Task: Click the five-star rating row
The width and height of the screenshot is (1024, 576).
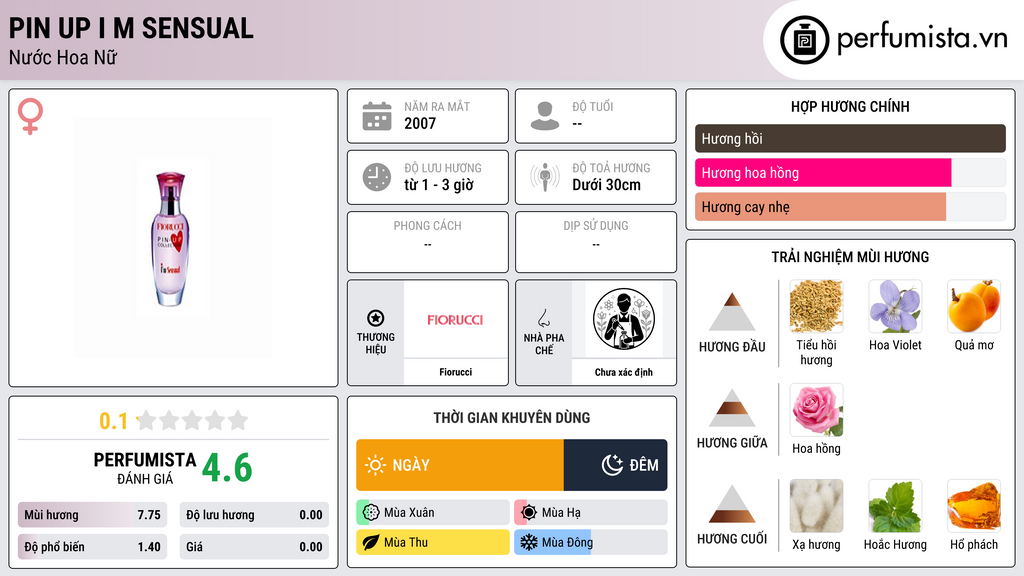Action: pyautogui.click(x=193, y=420)
